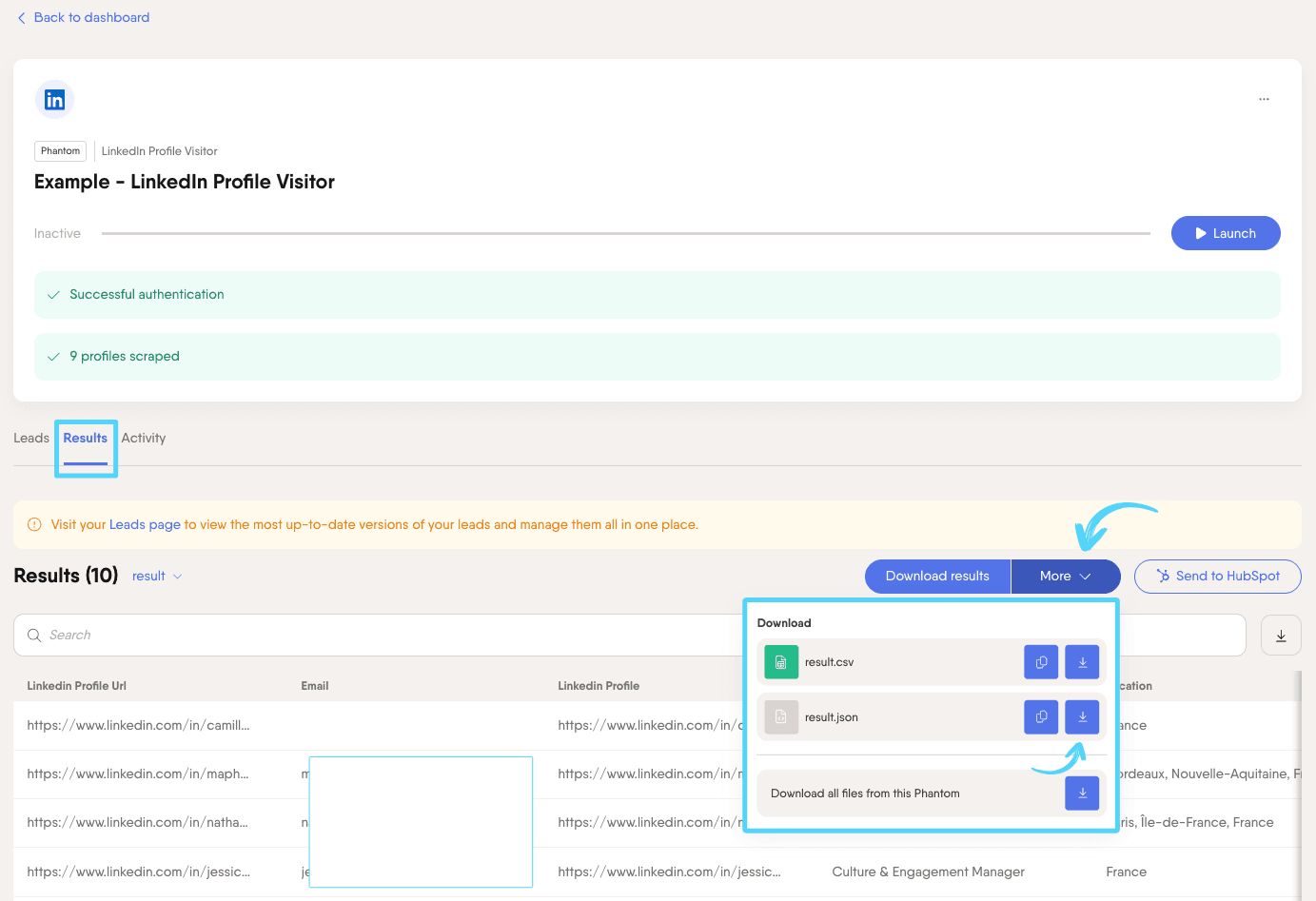The image size is (1316, 901).
Task: Open the Leads page link
Action: (145, 524)
